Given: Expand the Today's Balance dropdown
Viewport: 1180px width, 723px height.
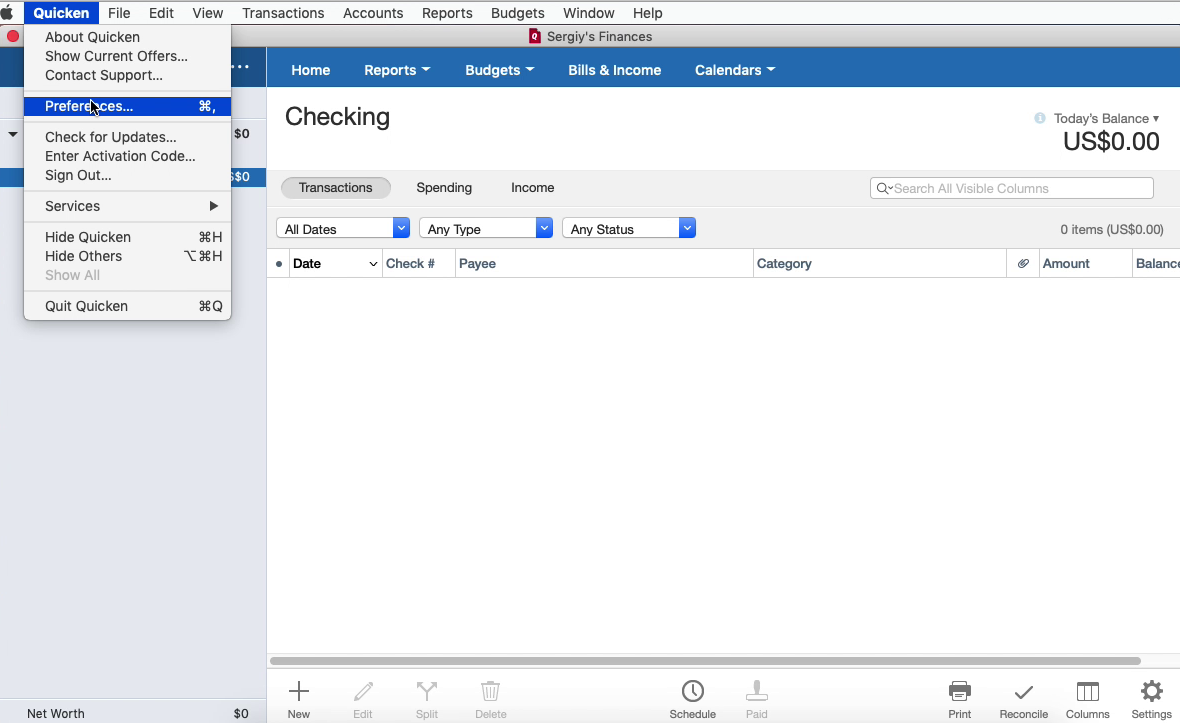Looking at the screenshot, I should point(1106,118).
